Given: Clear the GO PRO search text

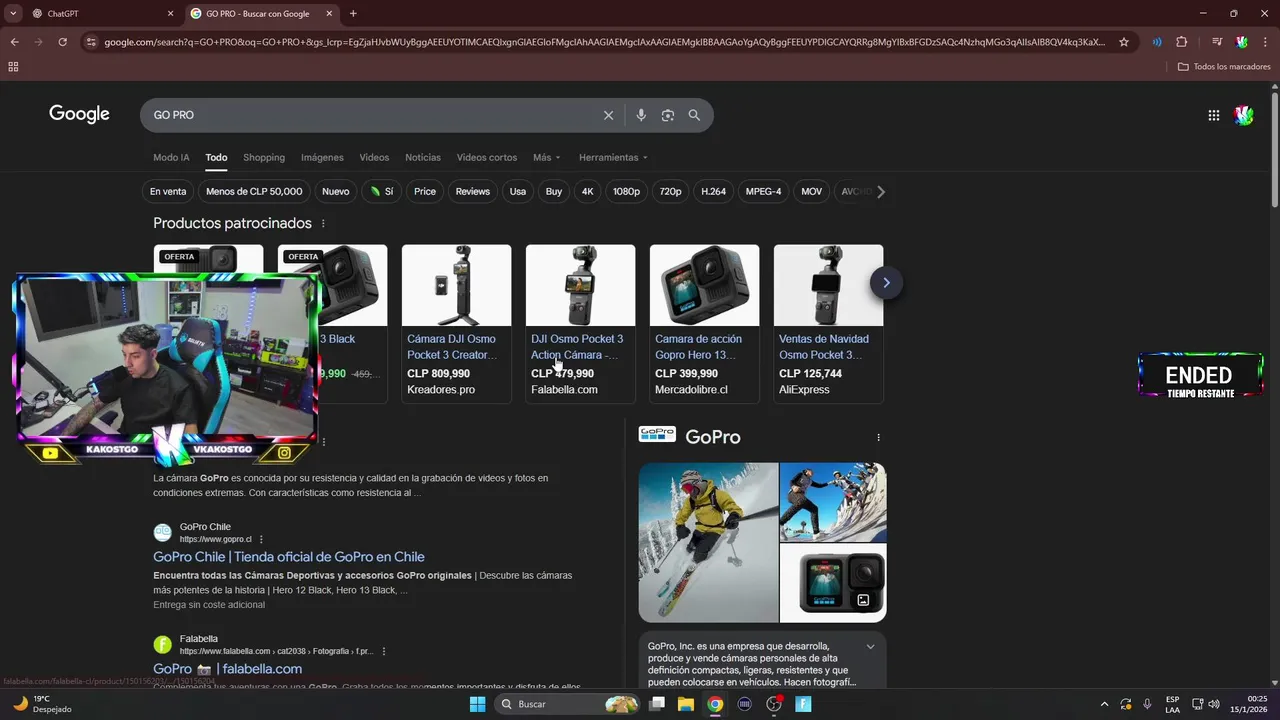Looking at the screenshot, I should [608, 115].
